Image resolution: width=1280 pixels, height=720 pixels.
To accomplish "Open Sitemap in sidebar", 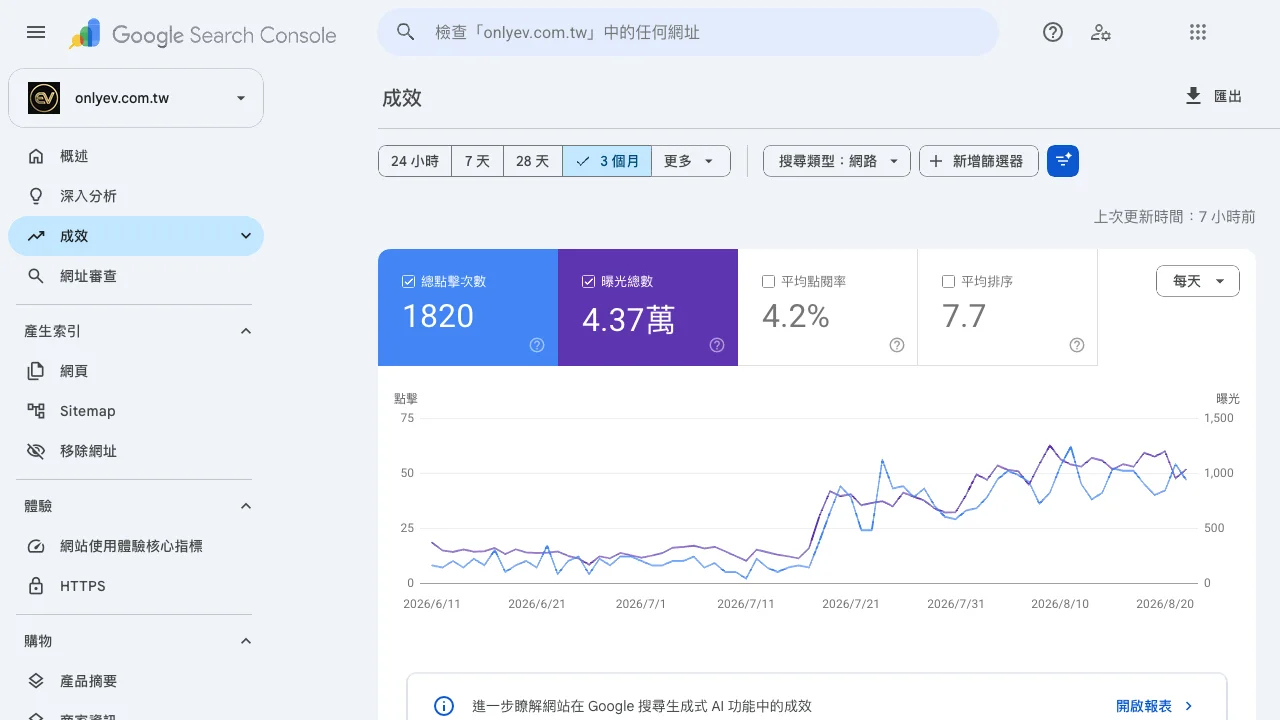I will pos(136,411).
